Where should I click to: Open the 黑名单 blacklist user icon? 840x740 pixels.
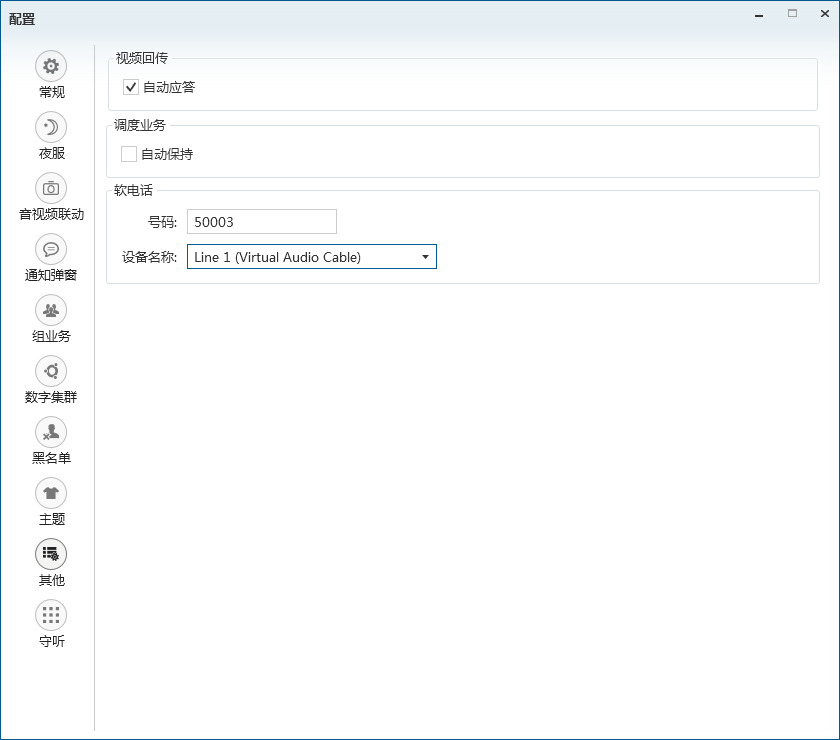pyautogui.click(x=51, y=432)
